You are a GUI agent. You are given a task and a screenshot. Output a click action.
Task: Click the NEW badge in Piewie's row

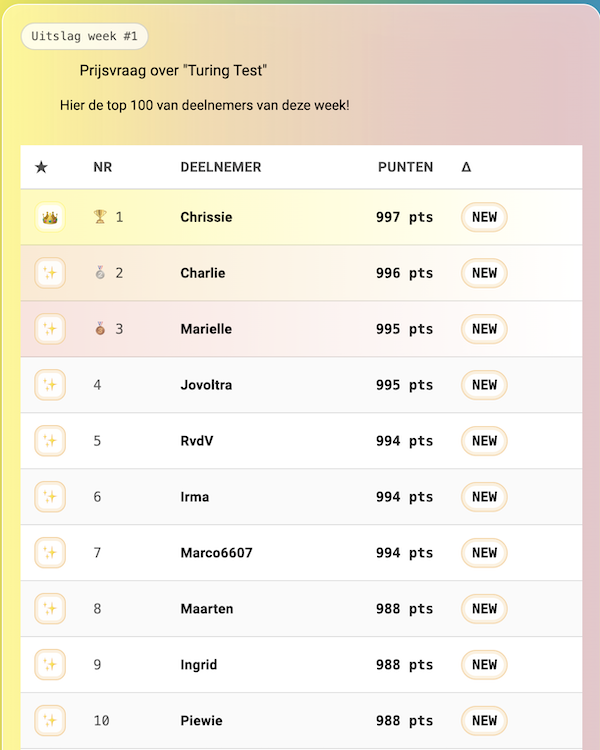484,721
